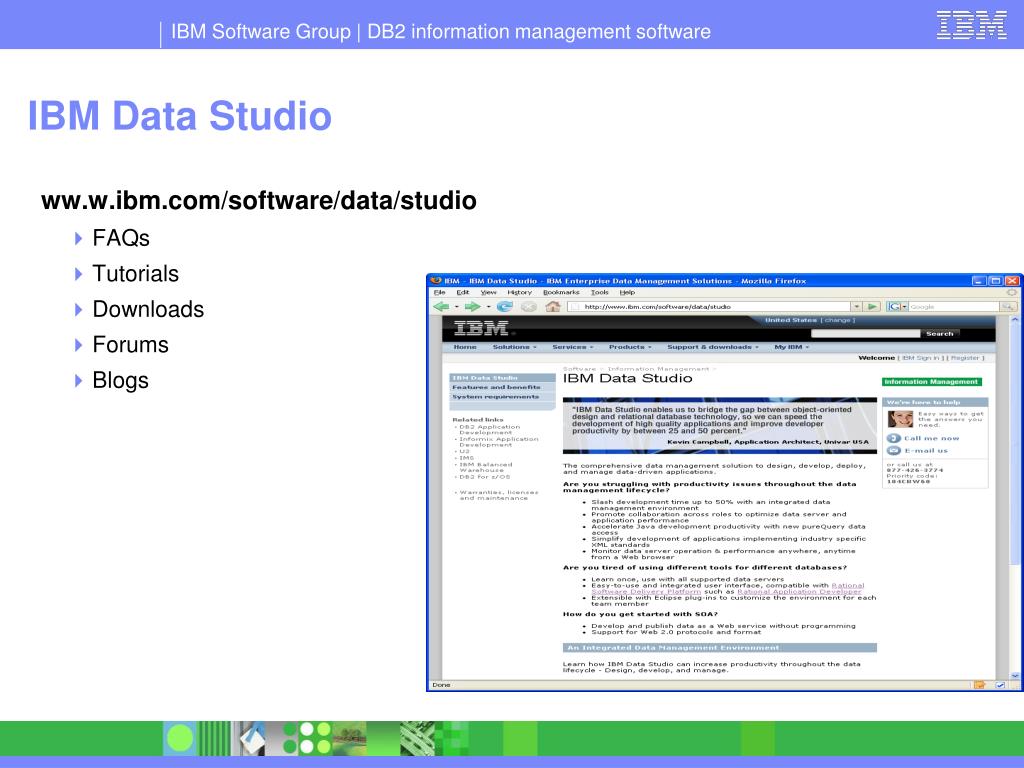Click the search magnifier button in Firefox
The image size is (1024, 768).
[1009, 306]
